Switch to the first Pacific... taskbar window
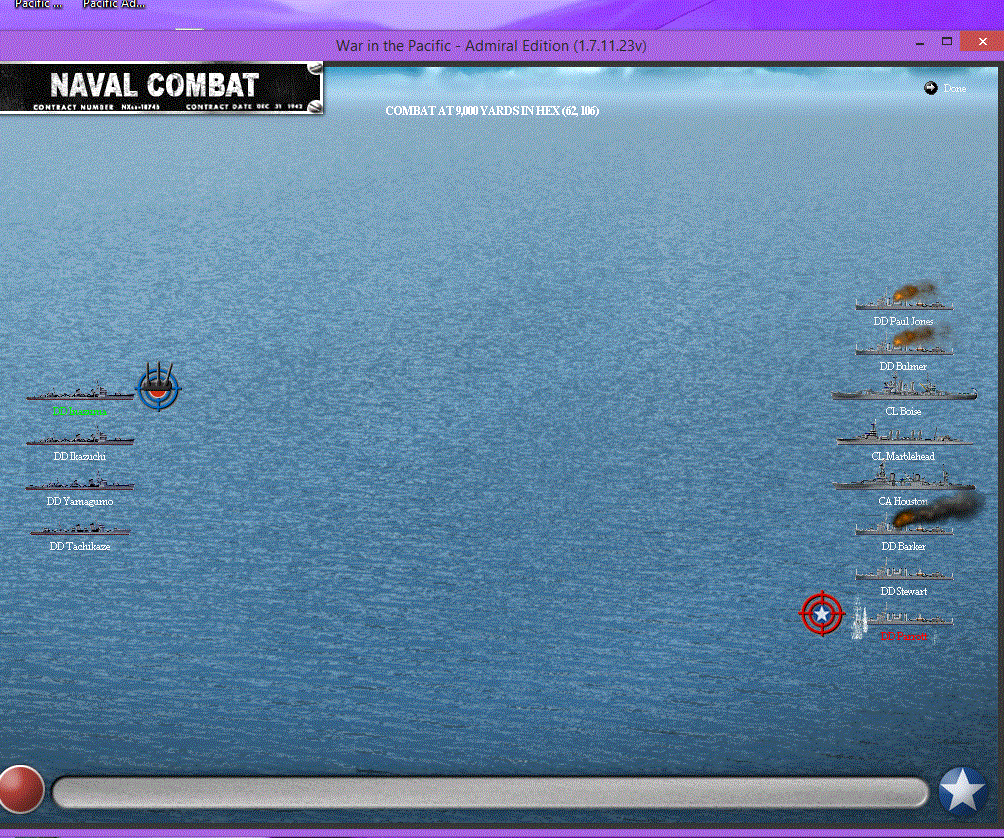Screen dimensions: 1004x838 [x=38, y=5]
